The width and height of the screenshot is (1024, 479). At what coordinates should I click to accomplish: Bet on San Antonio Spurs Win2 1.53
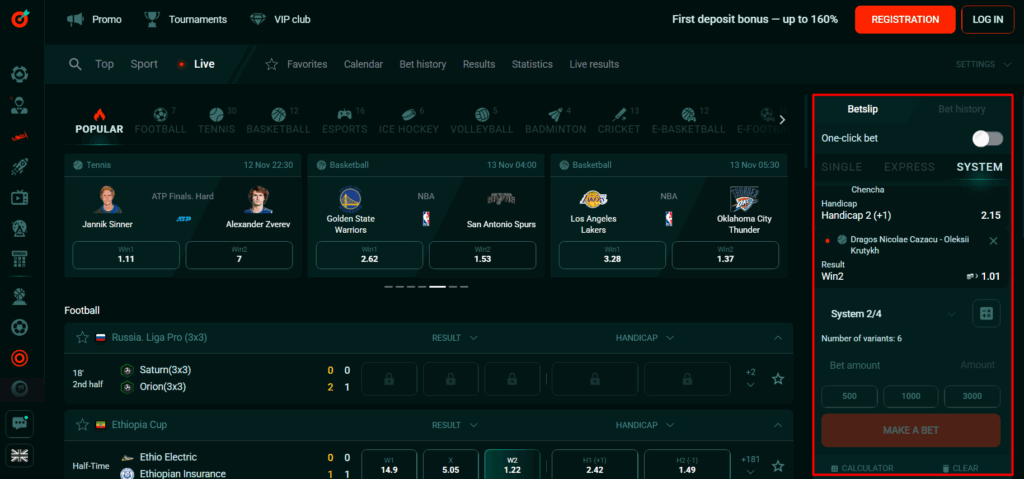483,255
